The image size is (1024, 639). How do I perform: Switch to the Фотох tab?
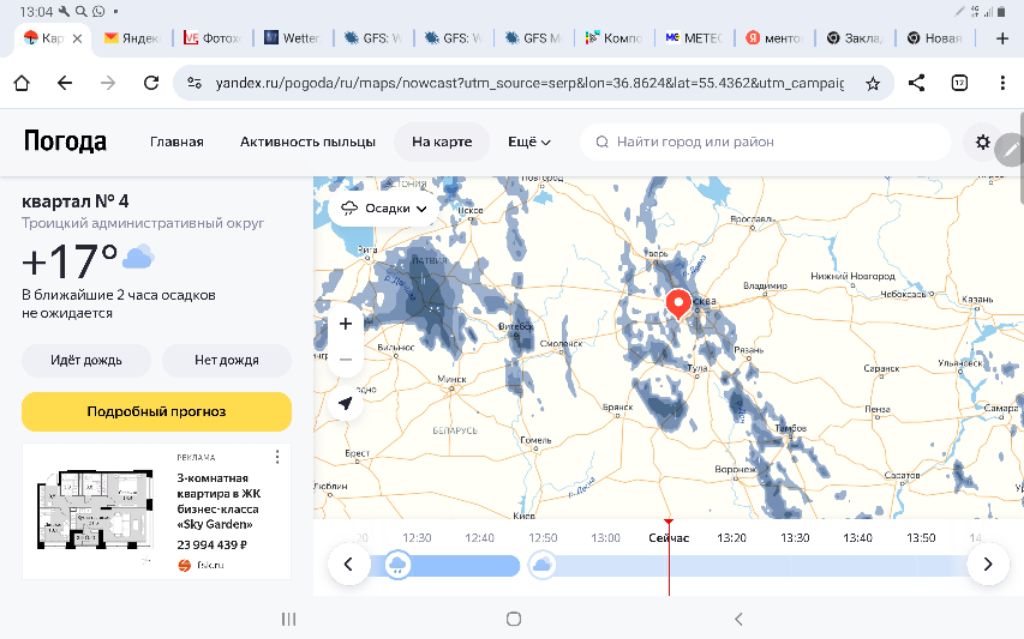pos(212,39)
